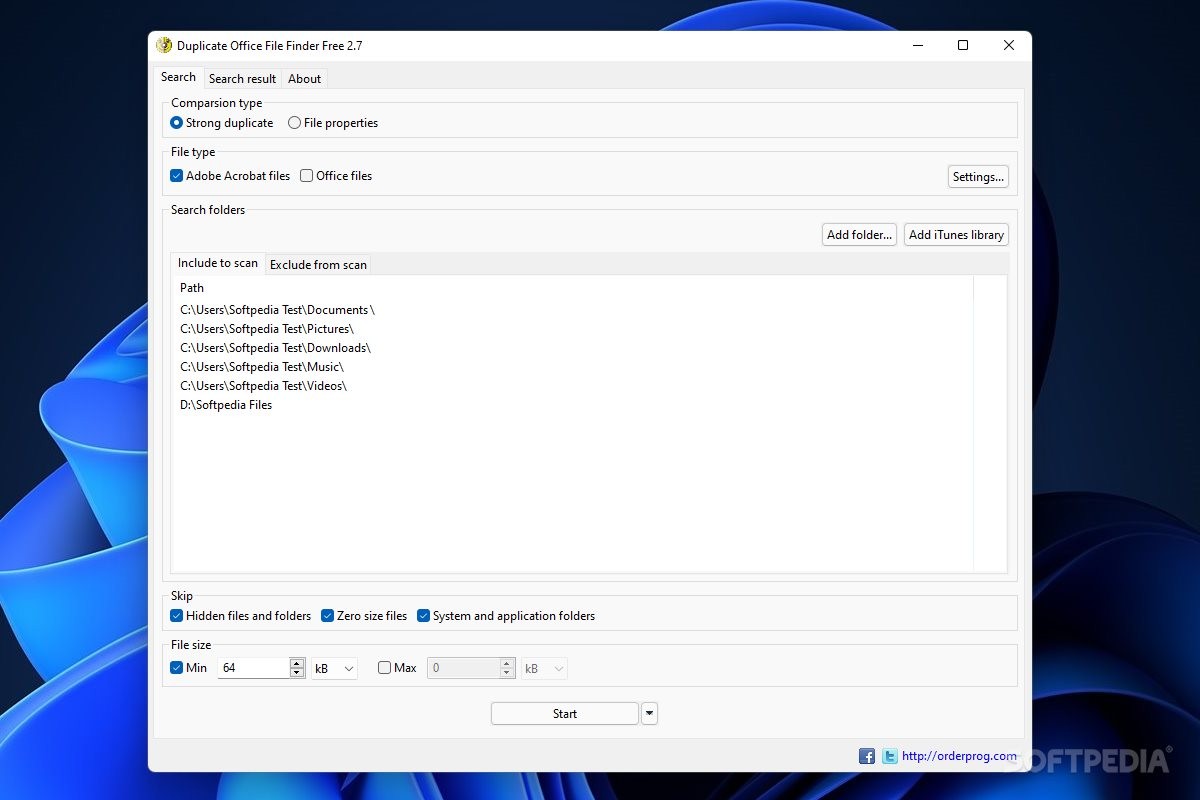
Task: Select the D:\Softpedia Files row
Action: pyautogui.click(x=572, y=405)
